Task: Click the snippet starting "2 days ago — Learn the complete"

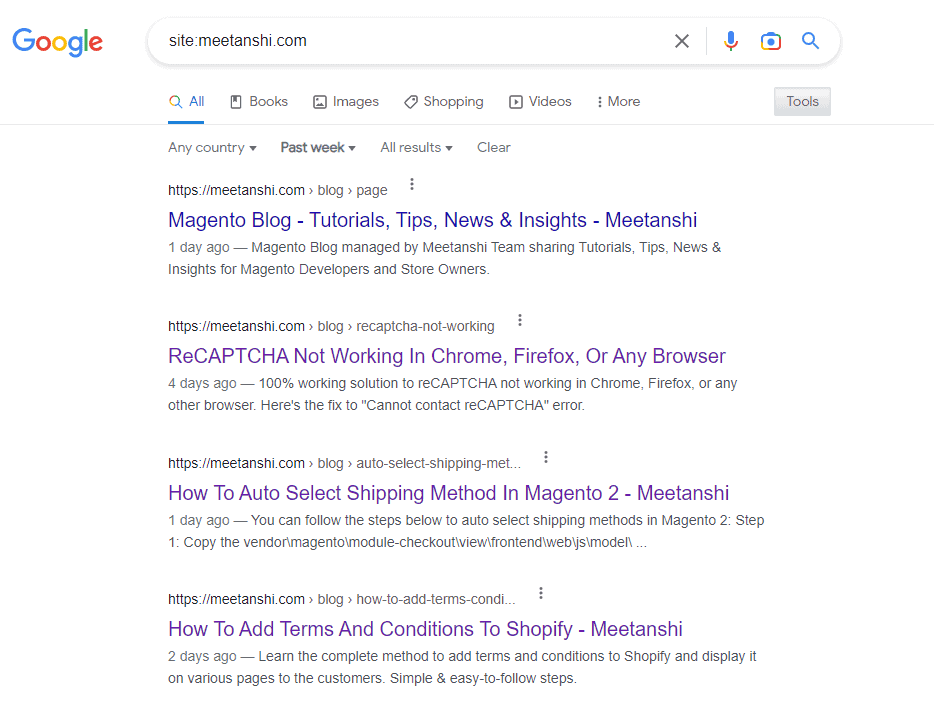Action: 462,667
